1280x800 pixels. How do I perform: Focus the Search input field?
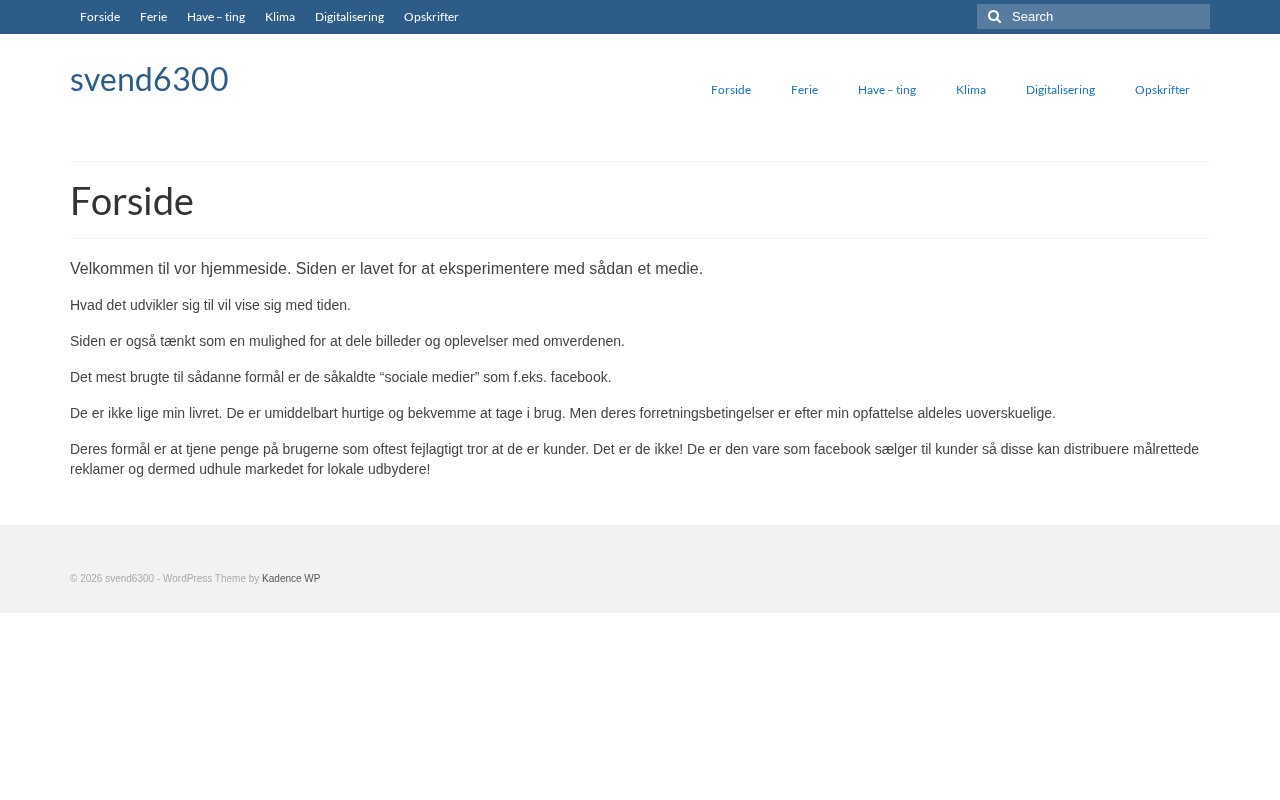[1105, 17]
